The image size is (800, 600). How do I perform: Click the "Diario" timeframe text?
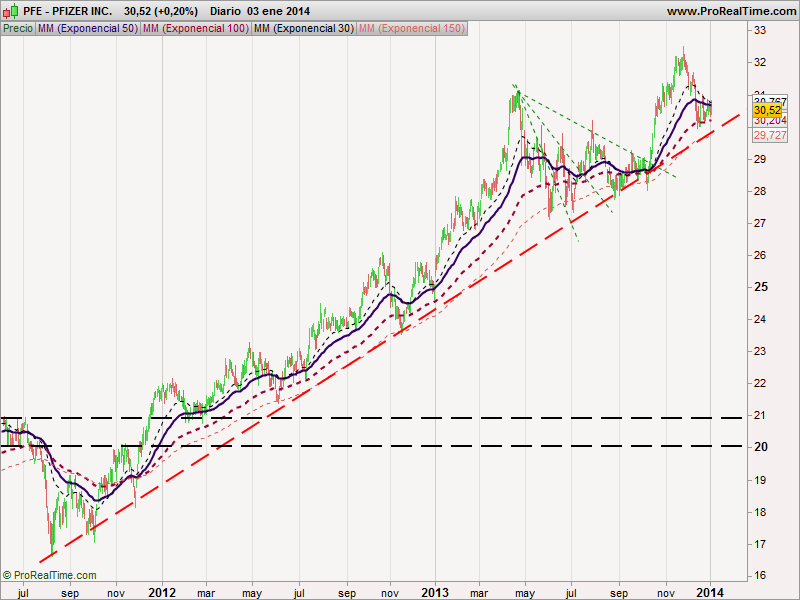pyautogui.click(x=225, y=11)
